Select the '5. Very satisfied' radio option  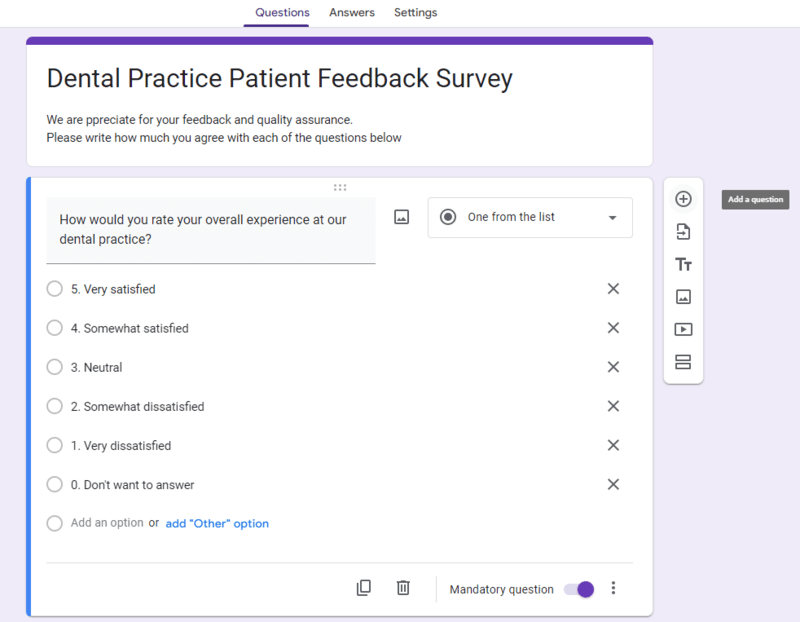(x=54, y=289)
